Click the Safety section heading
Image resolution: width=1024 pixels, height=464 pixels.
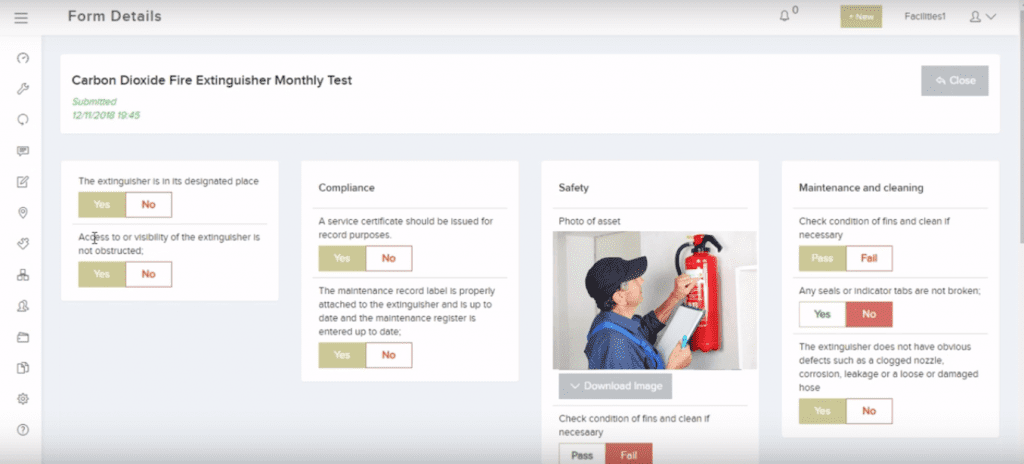573,188
